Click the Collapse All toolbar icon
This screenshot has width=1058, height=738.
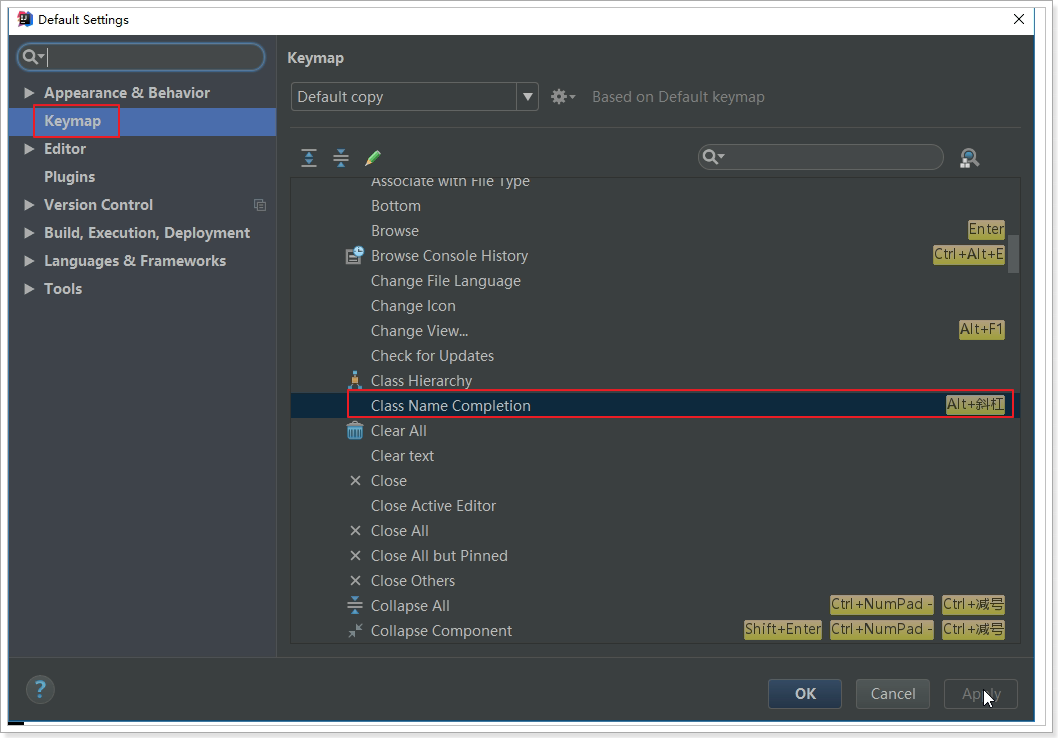341,158
